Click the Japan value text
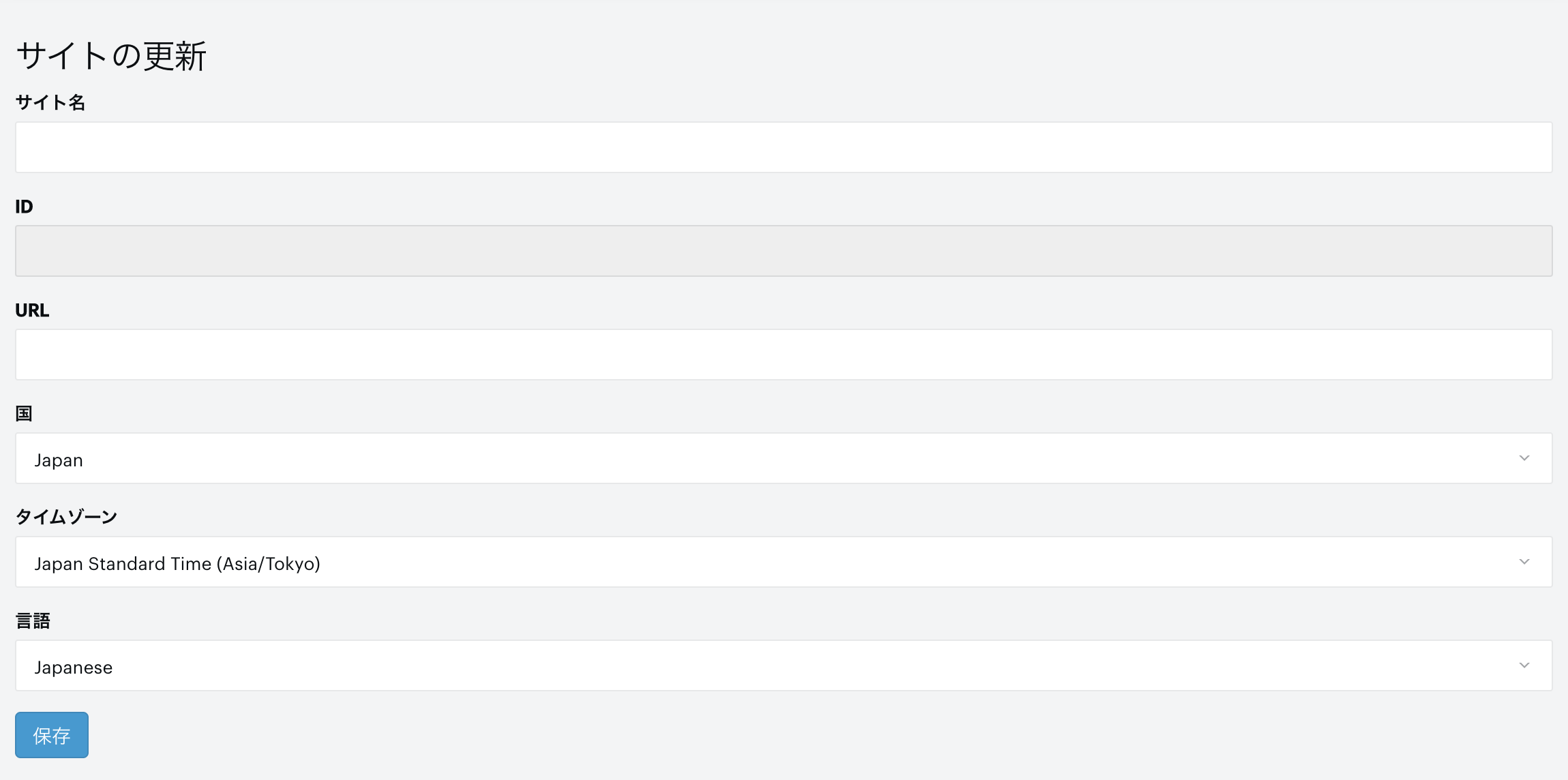Image resolution: width=1568 pixels, height=780 pixels. pos(59,460)
